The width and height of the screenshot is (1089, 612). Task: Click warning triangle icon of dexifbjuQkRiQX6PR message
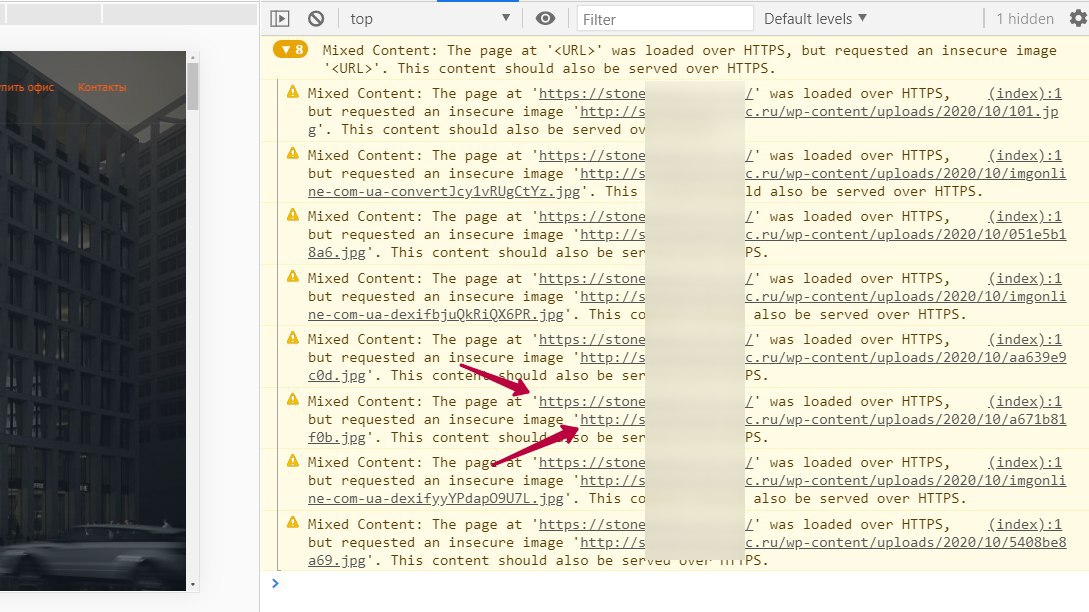(x=292, y=276)
